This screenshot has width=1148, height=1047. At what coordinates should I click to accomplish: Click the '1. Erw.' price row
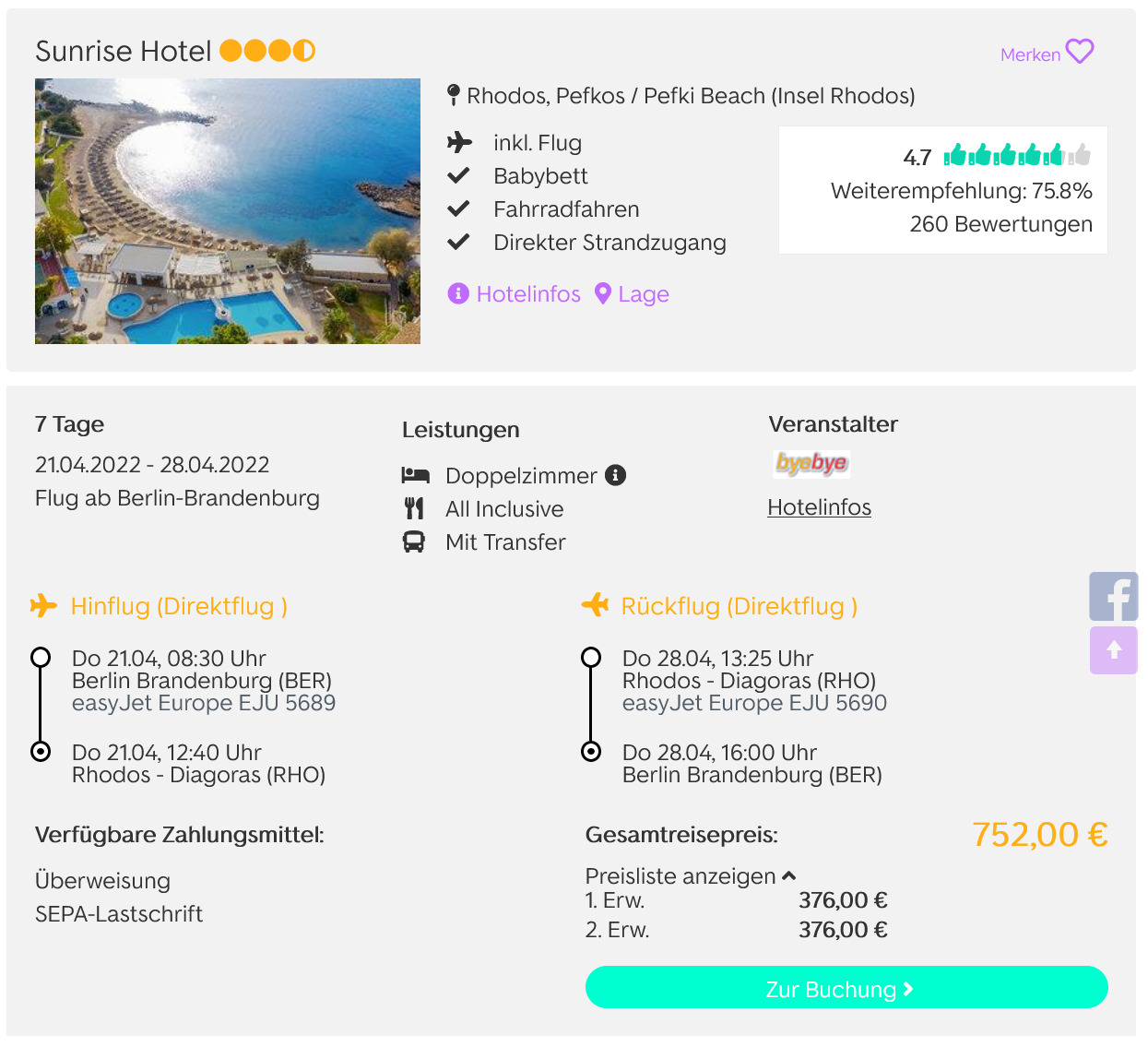737,900
